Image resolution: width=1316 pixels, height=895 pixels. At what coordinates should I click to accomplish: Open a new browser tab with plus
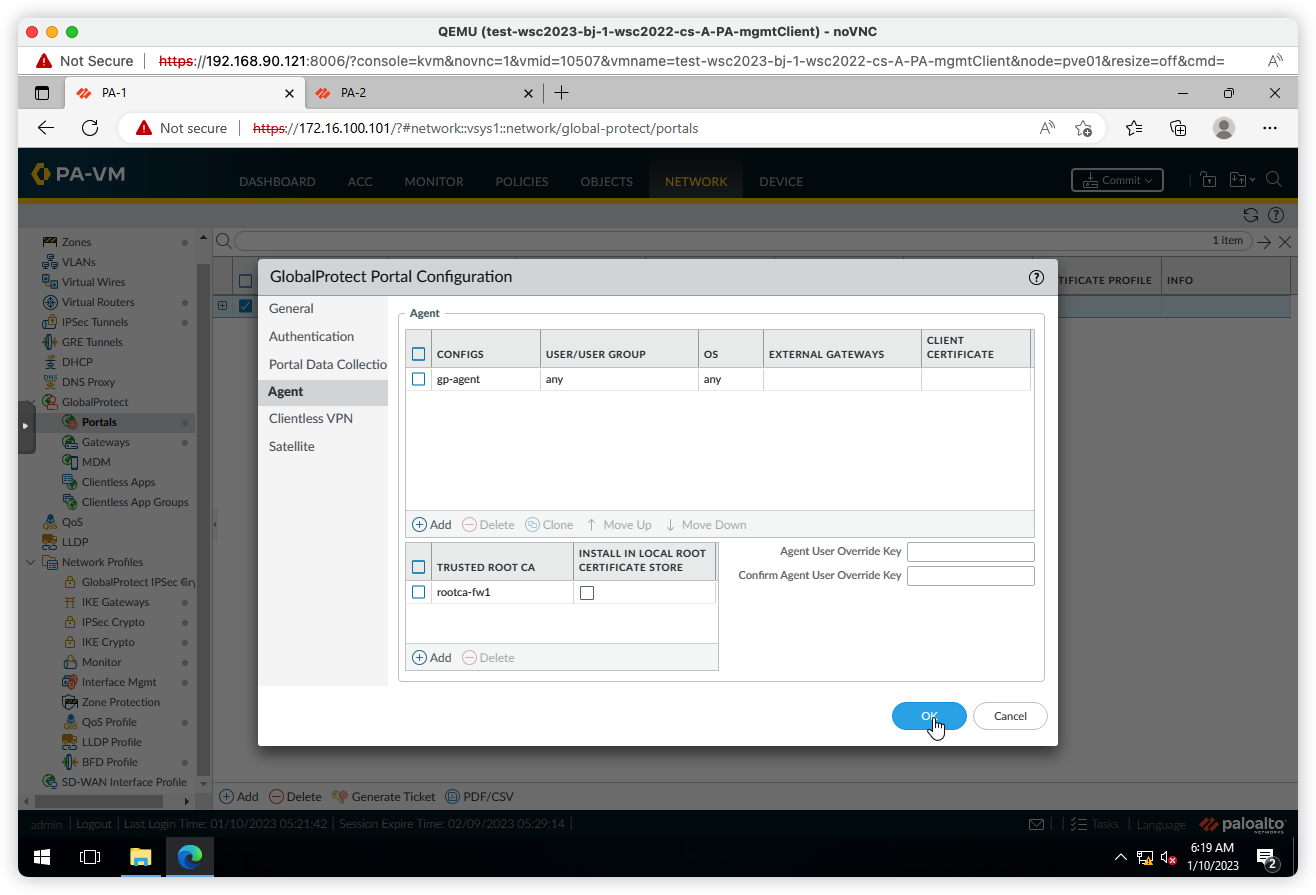point(561,93)
